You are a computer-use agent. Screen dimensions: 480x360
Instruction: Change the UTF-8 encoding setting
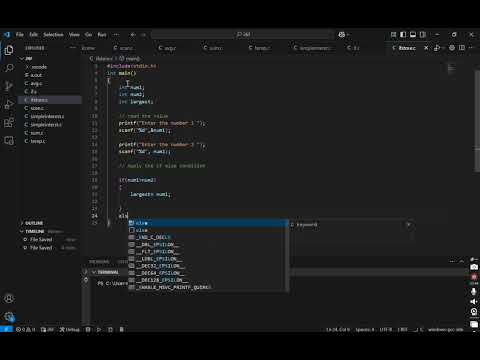(386, 329)
